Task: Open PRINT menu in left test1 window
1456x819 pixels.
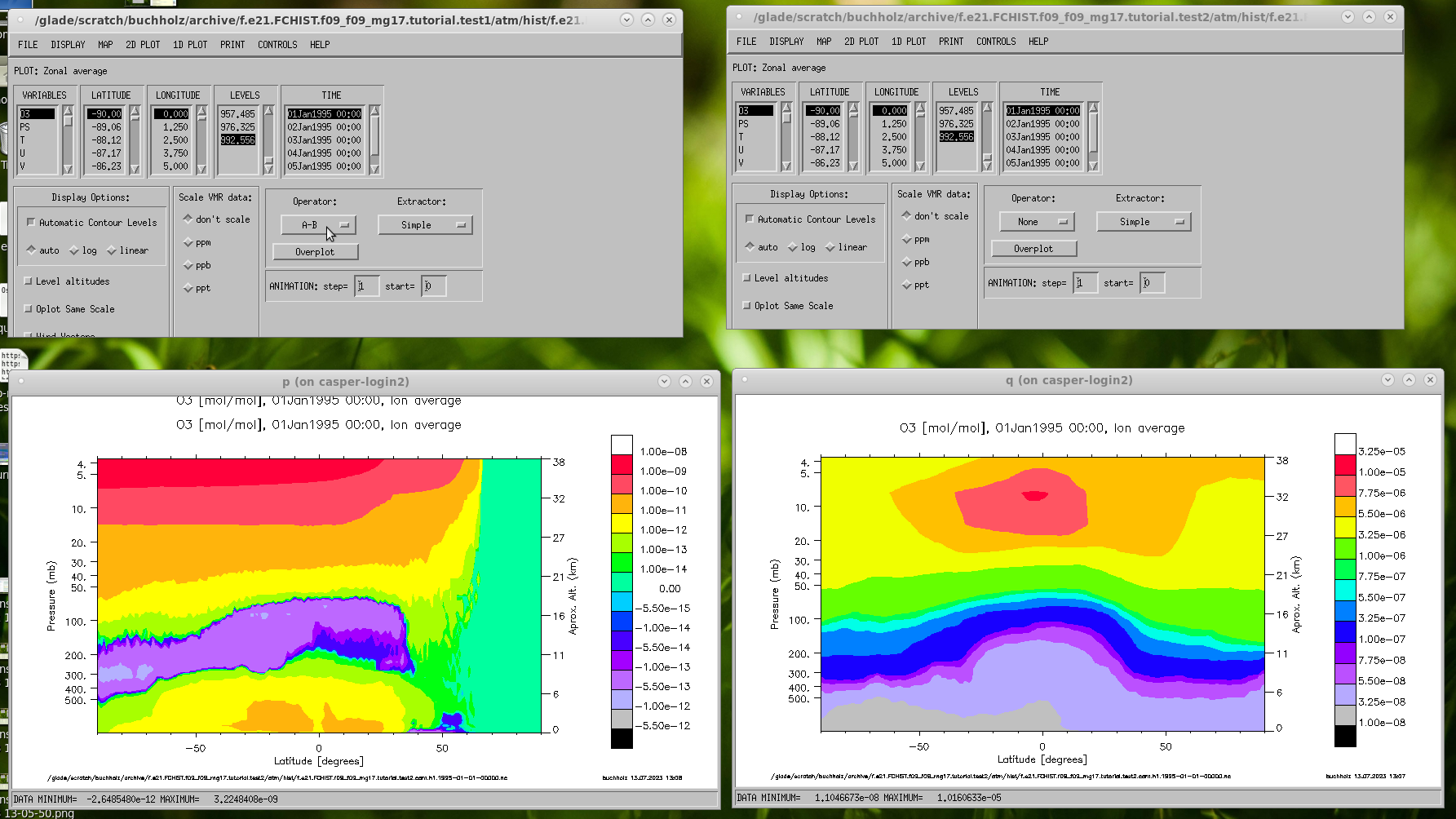Action: tap(232, 45)
